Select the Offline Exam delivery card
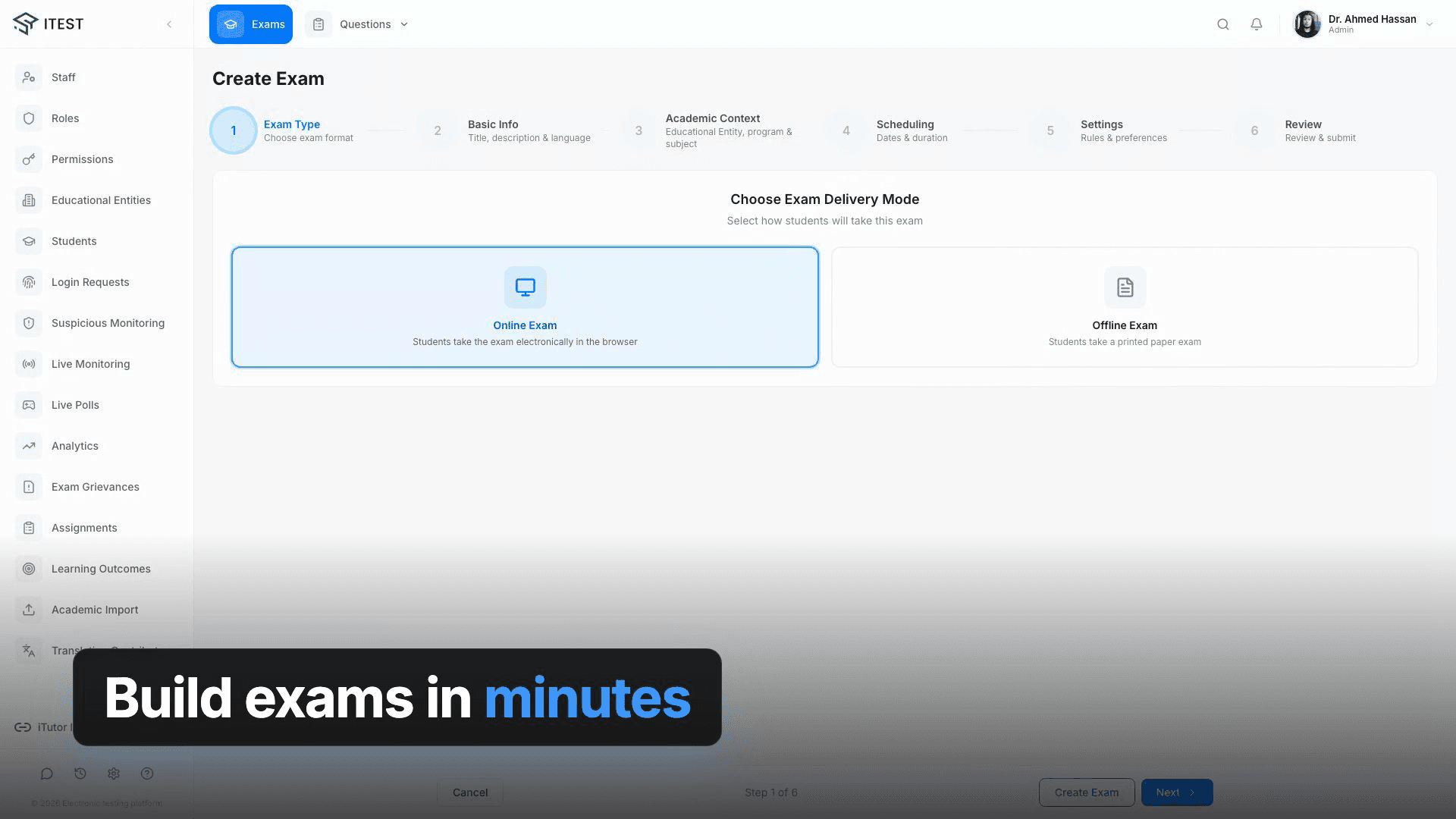 pyautogui.click(x=1125, y=307)
